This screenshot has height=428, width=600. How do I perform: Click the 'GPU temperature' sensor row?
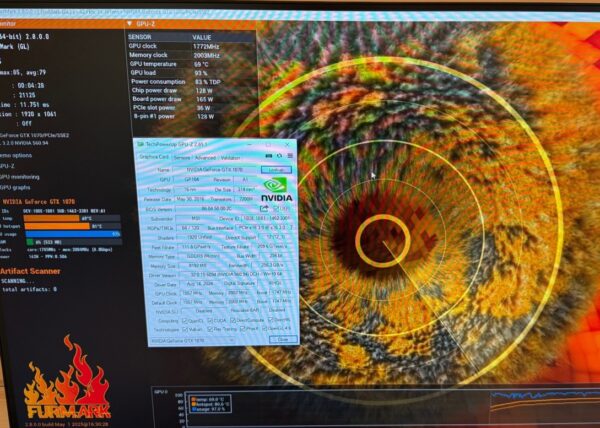pos(192,64)
